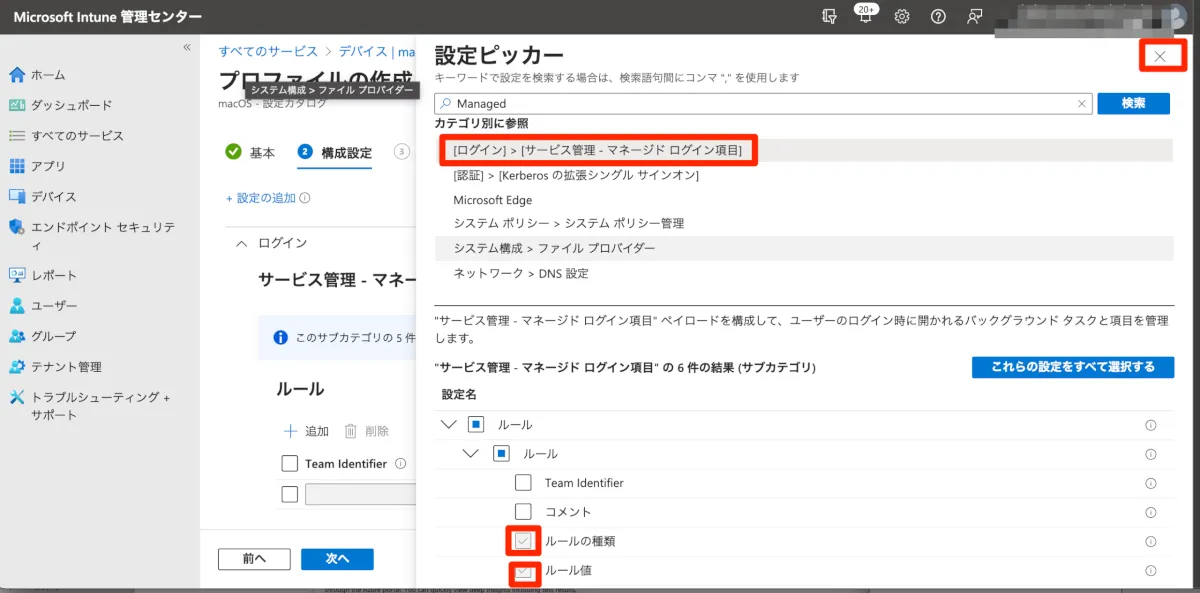This screenshot has height=593, width=1200.
Task: Click the 検索 search button
Action: tap(1133, 103)
